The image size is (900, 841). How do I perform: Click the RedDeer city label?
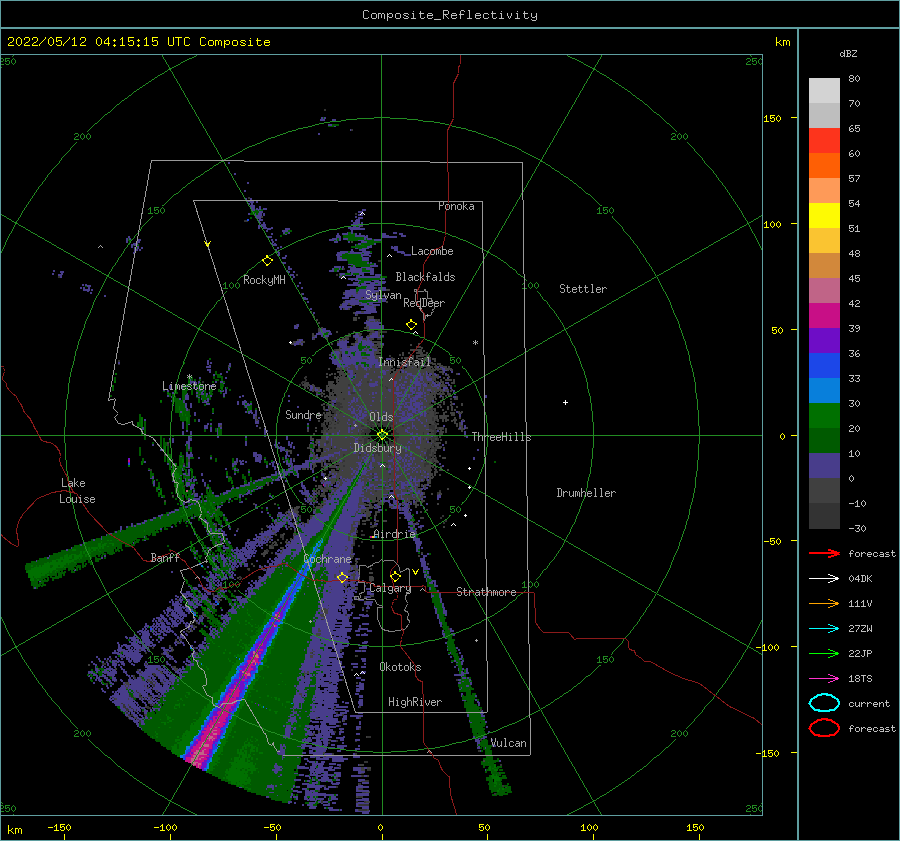424,303
